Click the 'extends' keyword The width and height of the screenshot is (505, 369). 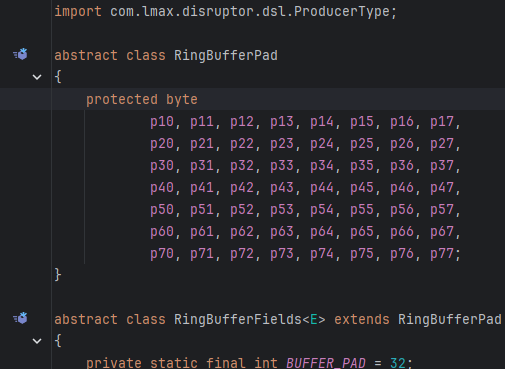coord(362,319)
